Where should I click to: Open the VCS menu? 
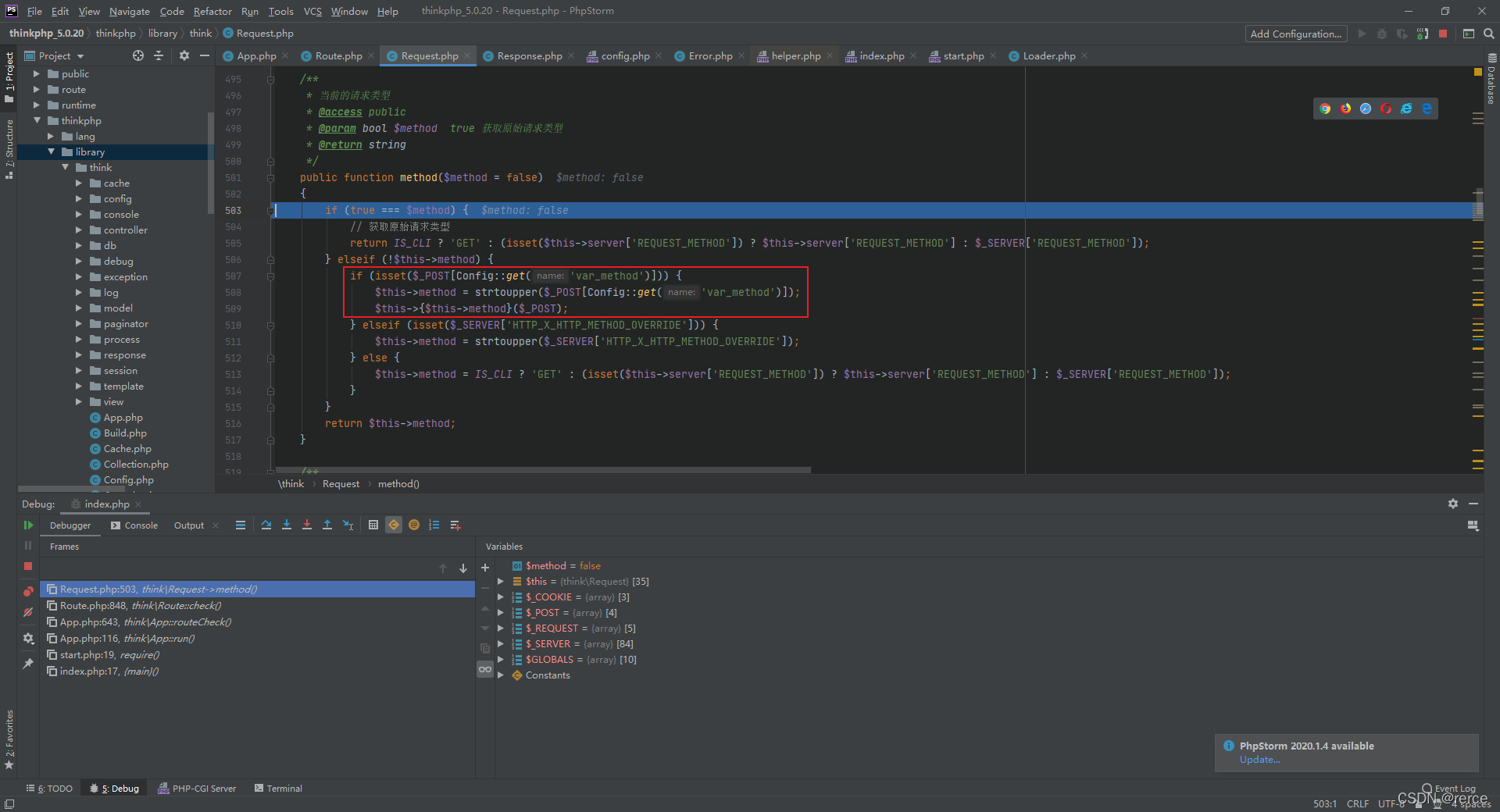coord(312,11)
